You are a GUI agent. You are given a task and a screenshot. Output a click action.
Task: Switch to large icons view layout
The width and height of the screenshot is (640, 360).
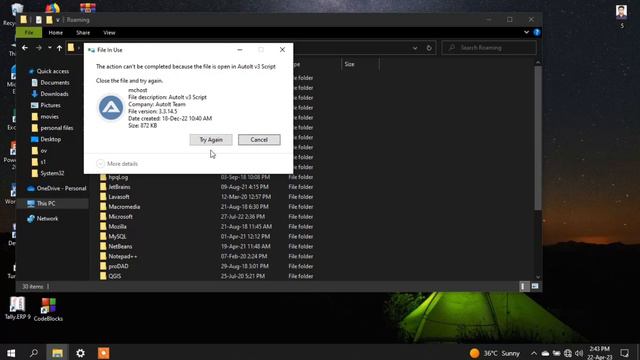coord(535,287)
